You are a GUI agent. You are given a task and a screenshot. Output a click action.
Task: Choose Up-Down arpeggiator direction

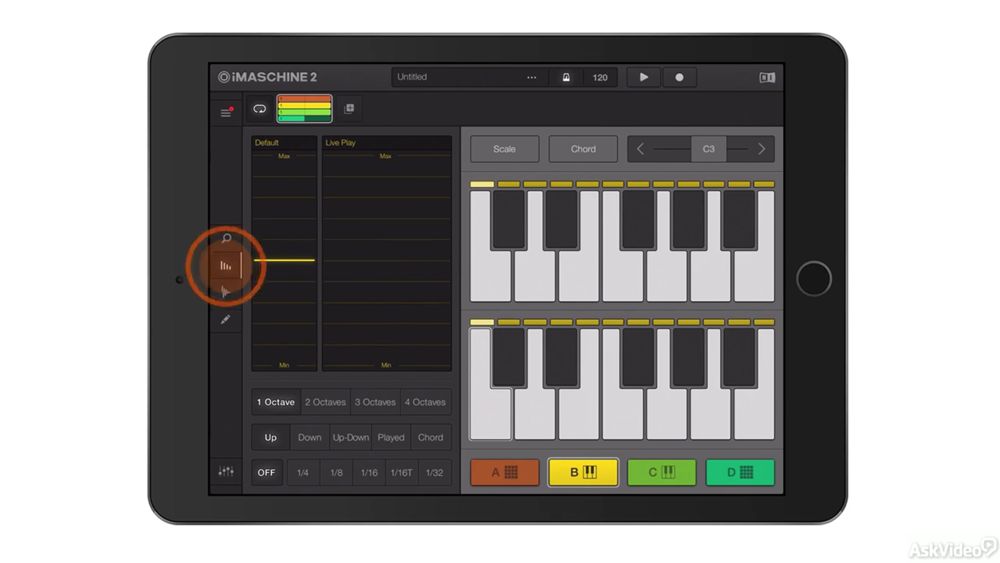click(x=351, y=437)
